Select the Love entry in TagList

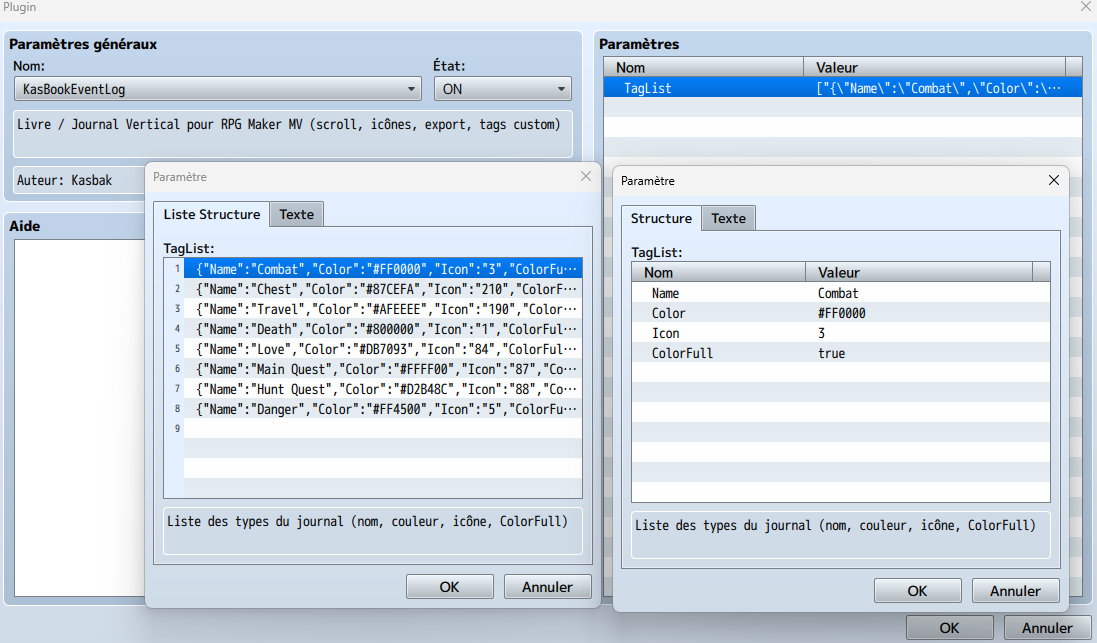click(383, 349)
